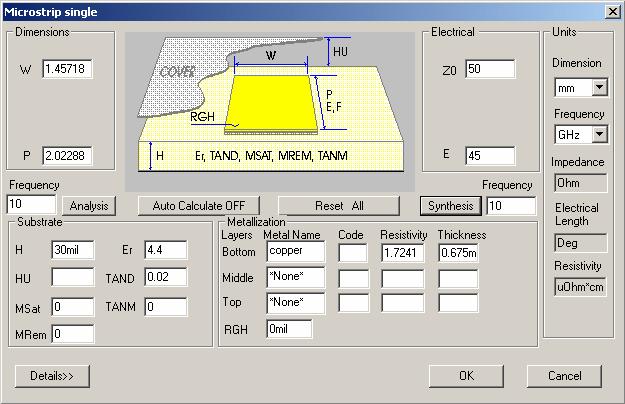This screenshot has height=404, width=625.
Task: Click the Bottom layer Resistivity field
Action: [403, 253]
